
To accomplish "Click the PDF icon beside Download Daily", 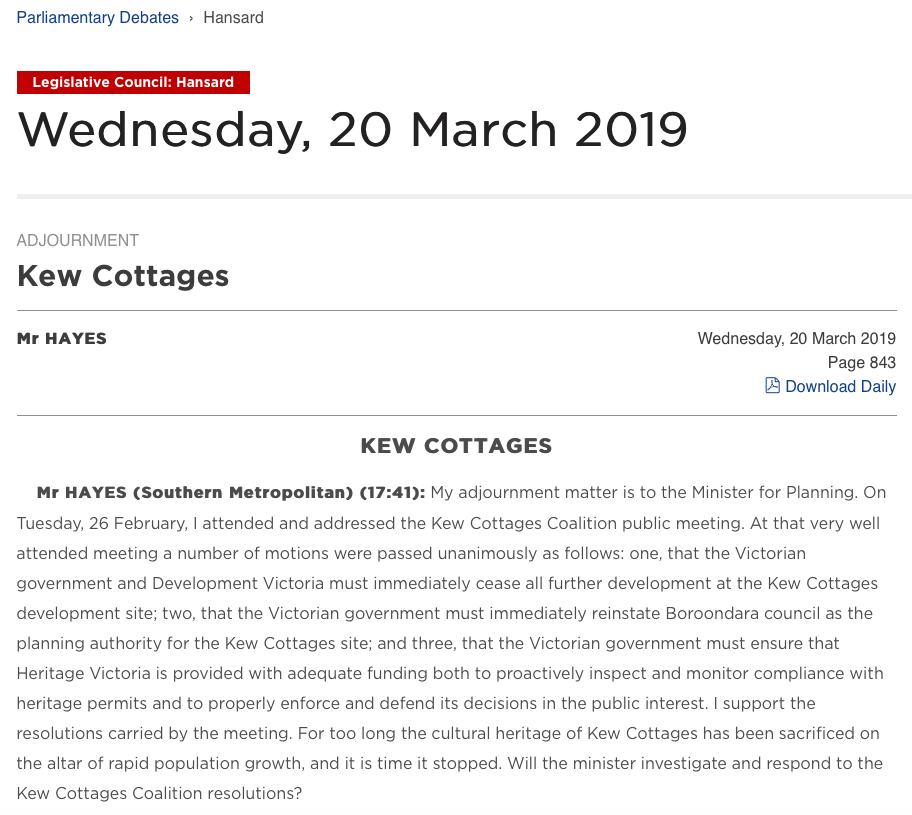I will click(772, 385).
